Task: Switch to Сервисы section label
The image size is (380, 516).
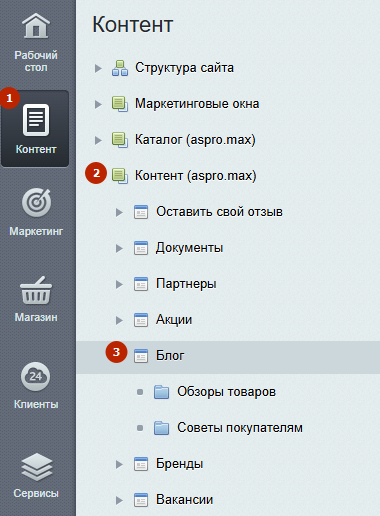Action: [36, 493]
